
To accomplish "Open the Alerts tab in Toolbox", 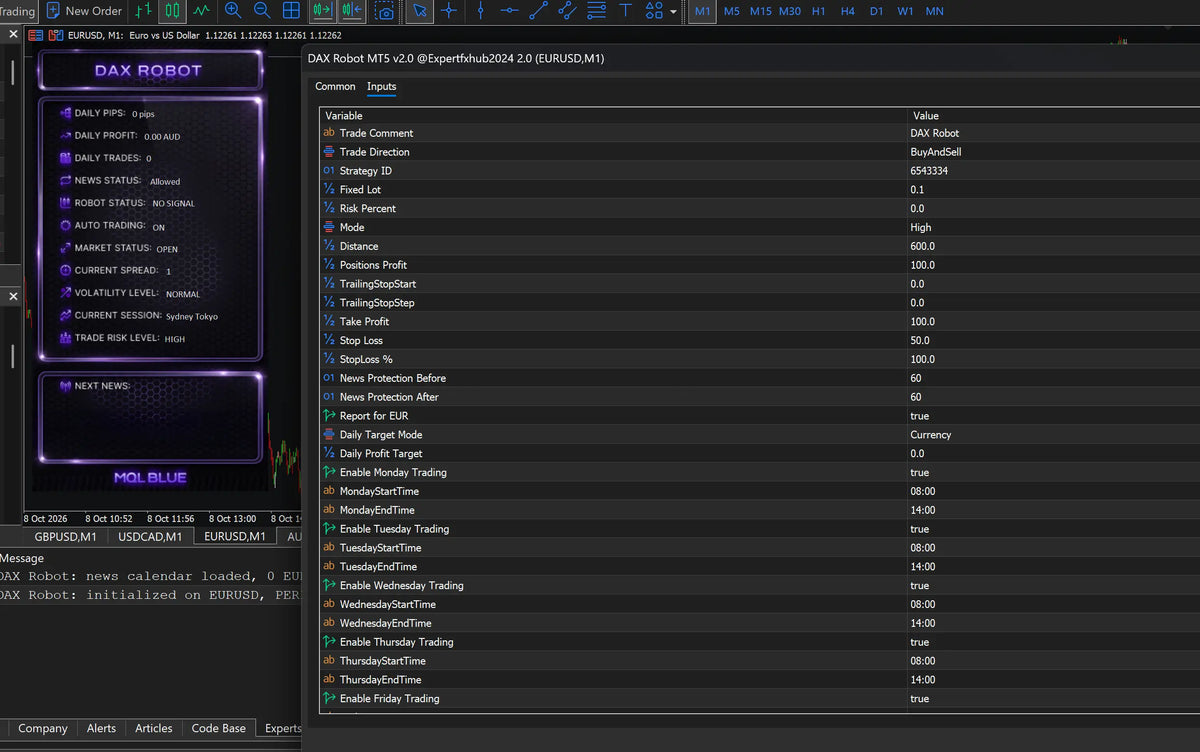I will pos(101,729).
